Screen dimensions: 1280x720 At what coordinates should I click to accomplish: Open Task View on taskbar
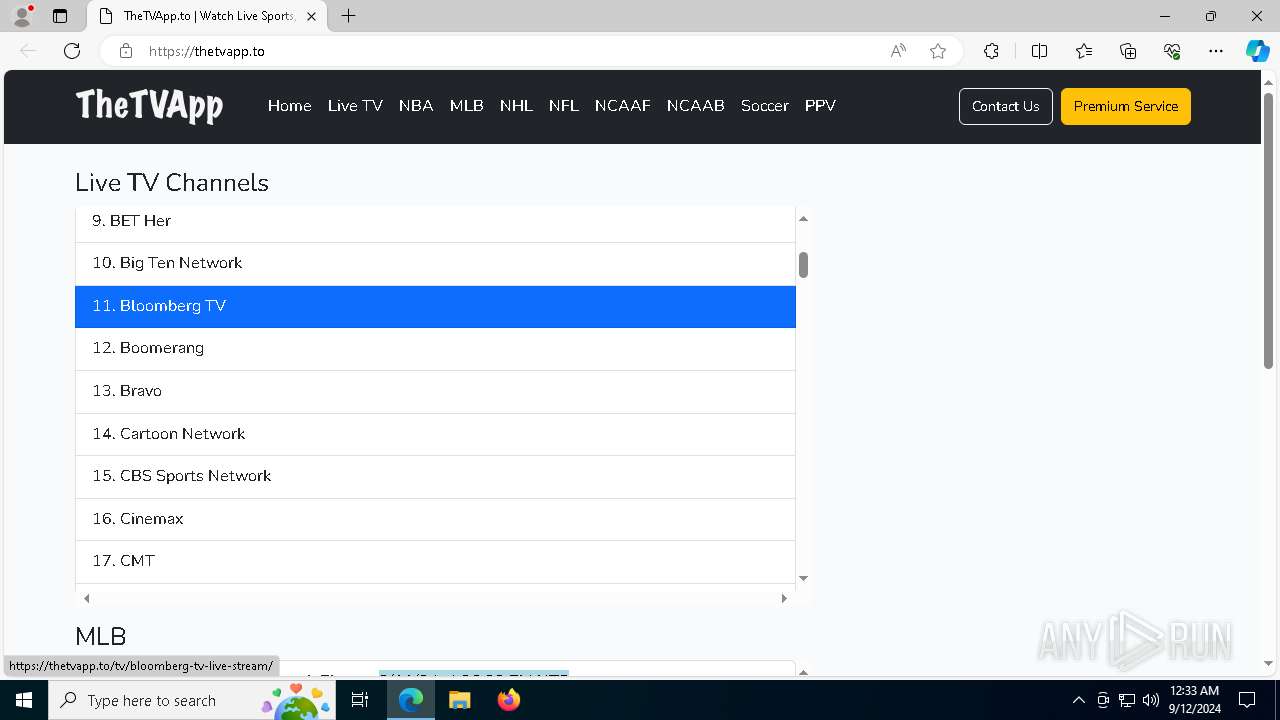click(x=360, y=700)
